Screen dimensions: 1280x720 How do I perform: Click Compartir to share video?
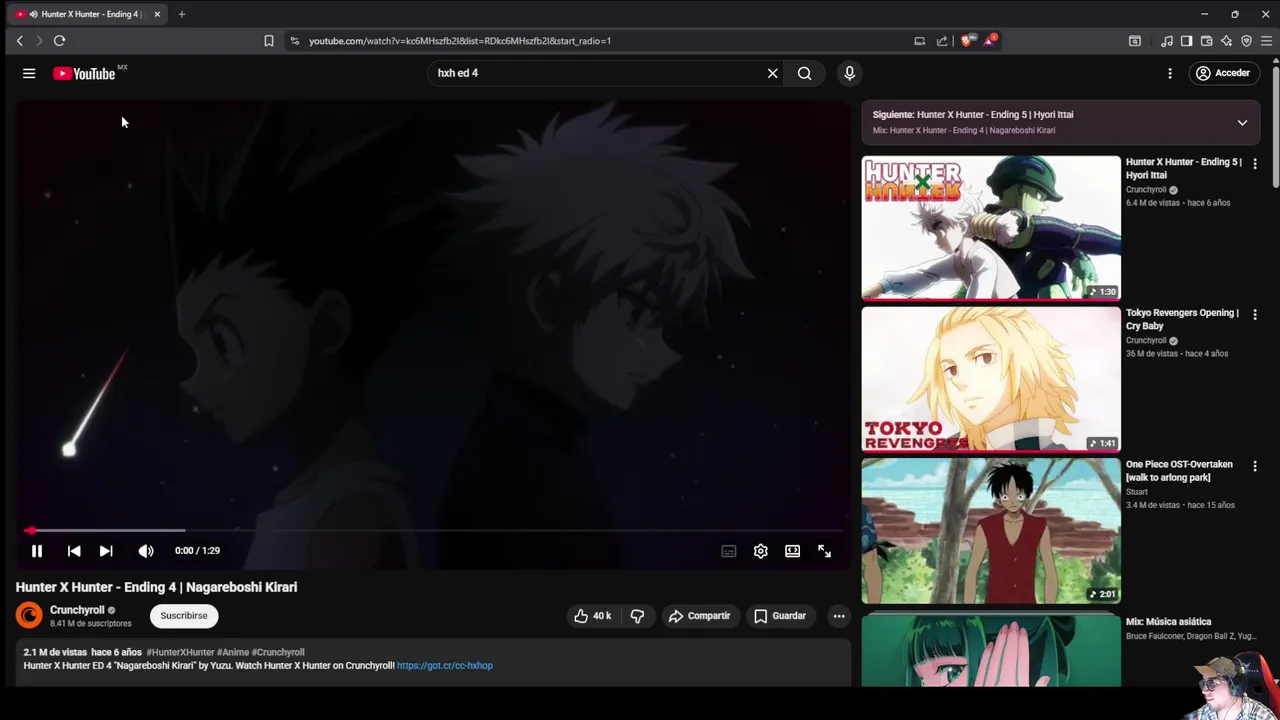tap(700, 616)
